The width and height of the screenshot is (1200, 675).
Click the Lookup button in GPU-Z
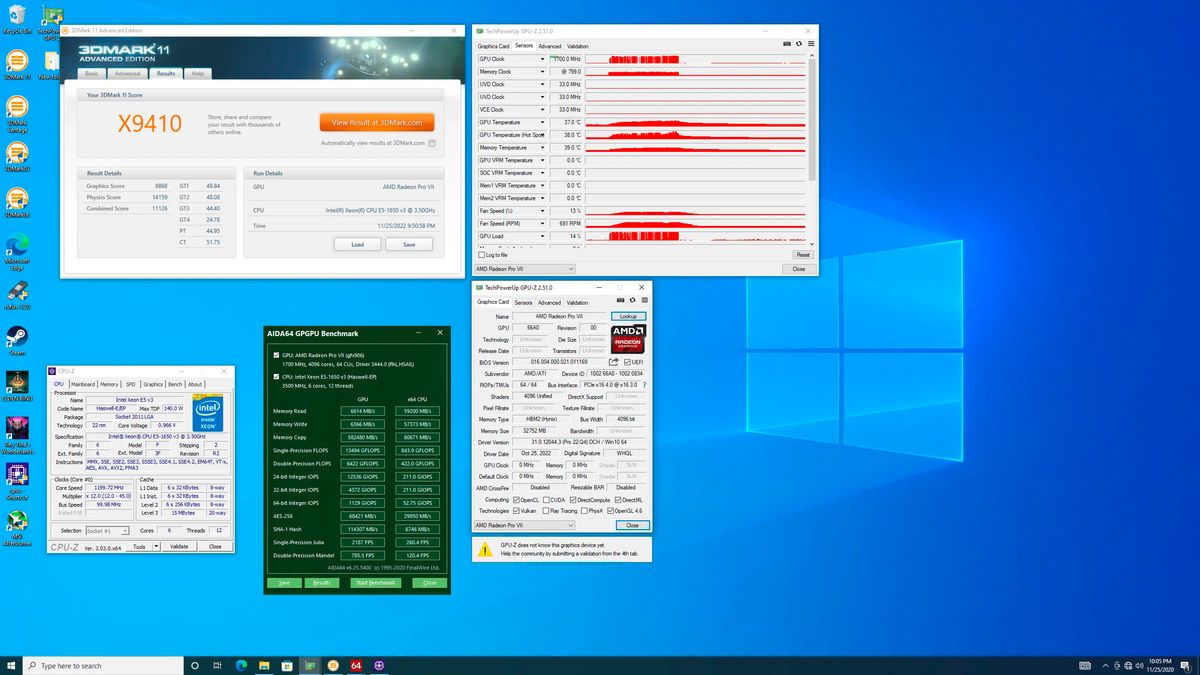tap(628, 316)
